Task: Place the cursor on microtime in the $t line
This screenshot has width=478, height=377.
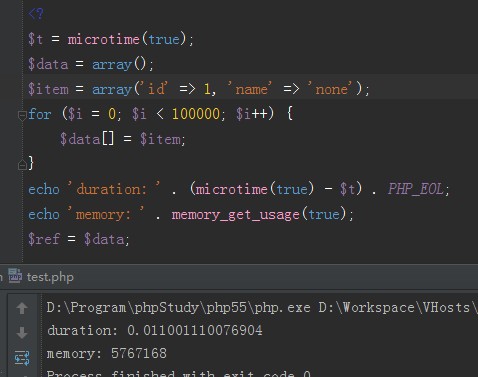Action: click(104, 40)
